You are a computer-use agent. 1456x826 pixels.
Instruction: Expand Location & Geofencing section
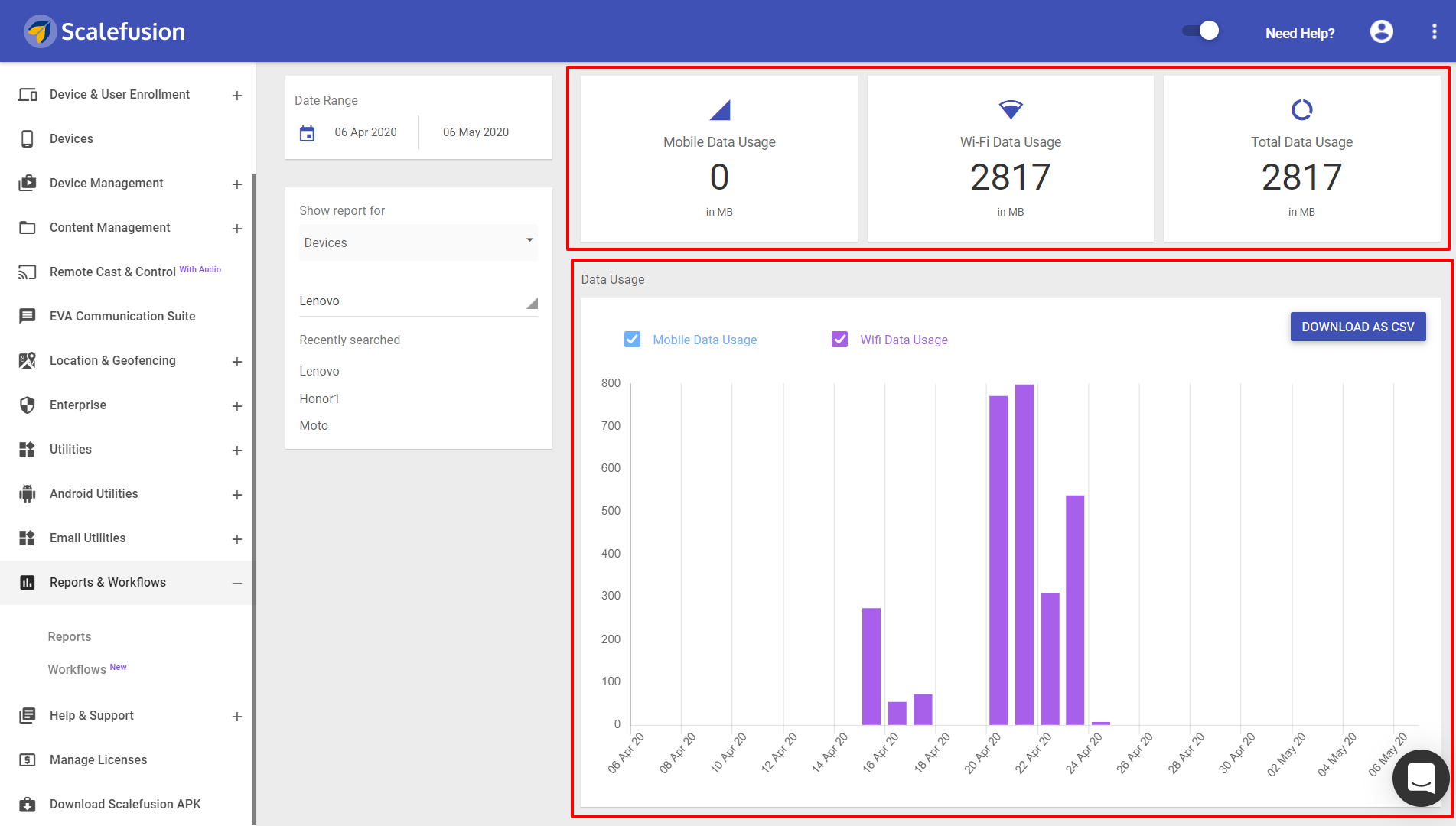tap(237, 362)
